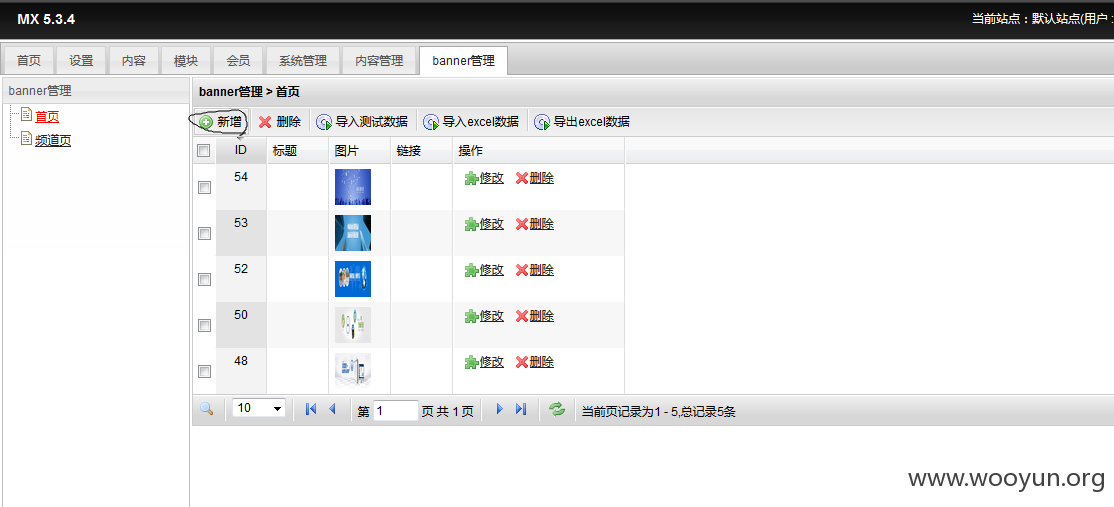Click the 链接 column header

[421, 151]
